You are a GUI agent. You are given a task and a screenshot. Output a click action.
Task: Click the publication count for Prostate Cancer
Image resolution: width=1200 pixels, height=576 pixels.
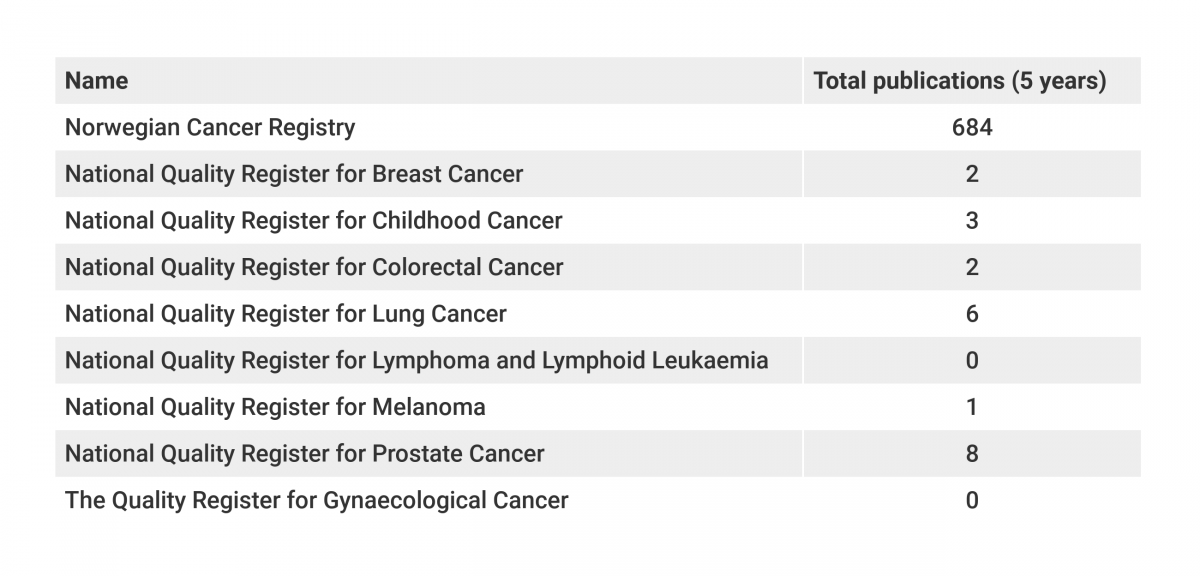[x=972, y=454]
